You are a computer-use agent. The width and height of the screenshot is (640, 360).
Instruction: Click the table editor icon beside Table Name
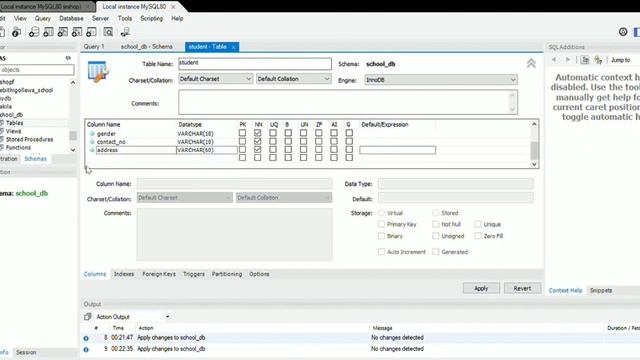(x=98, y=72)
